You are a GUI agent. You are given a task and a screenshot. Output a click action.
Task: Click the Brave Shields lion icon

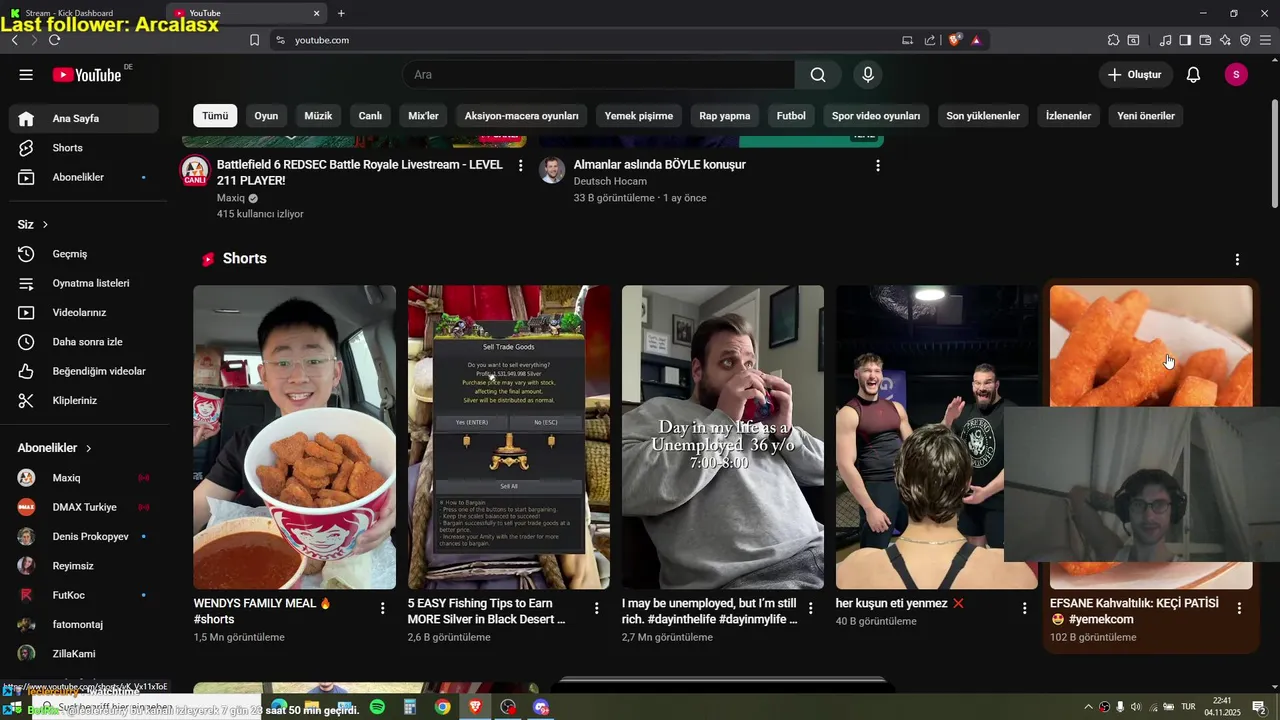tap(955, 40)
